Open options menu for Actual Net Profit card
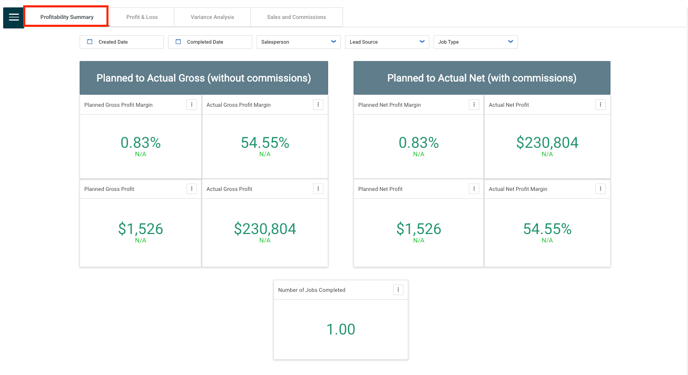 (x=600, y=104)
